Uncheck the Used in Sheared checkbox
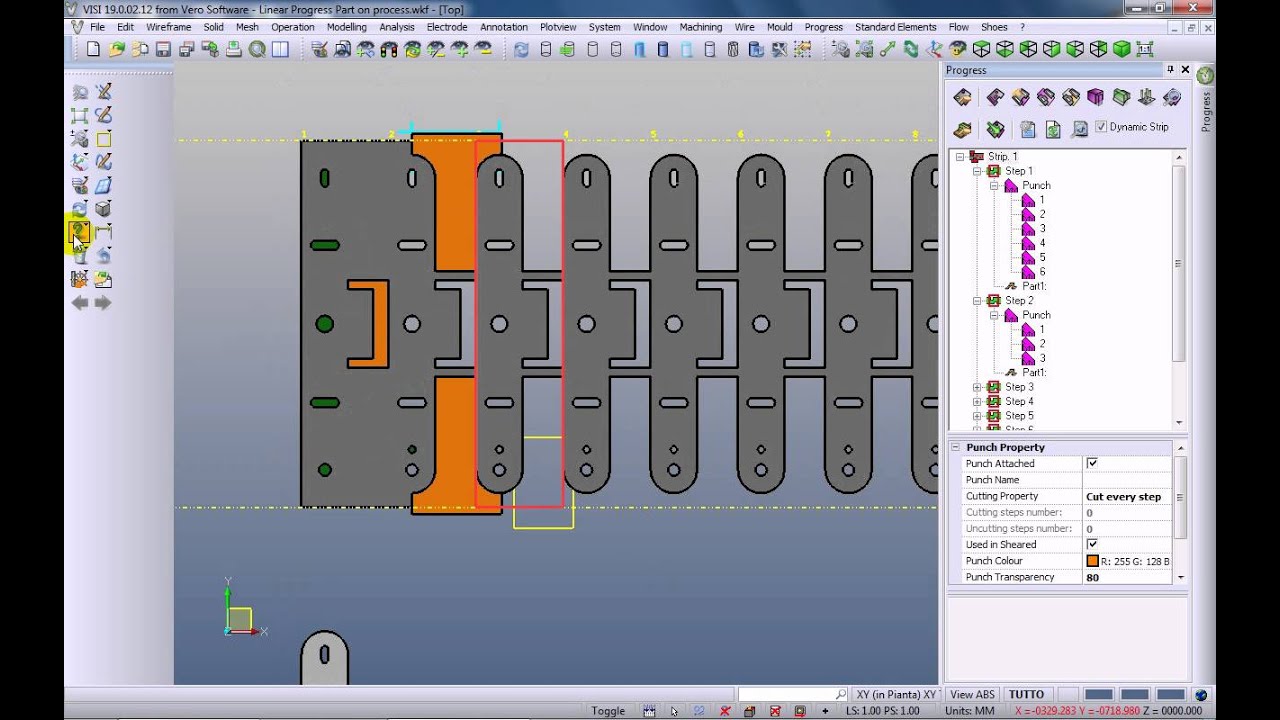This screenshot has height=720, width=1280. pyautogui.click(x=1092, y=545)
